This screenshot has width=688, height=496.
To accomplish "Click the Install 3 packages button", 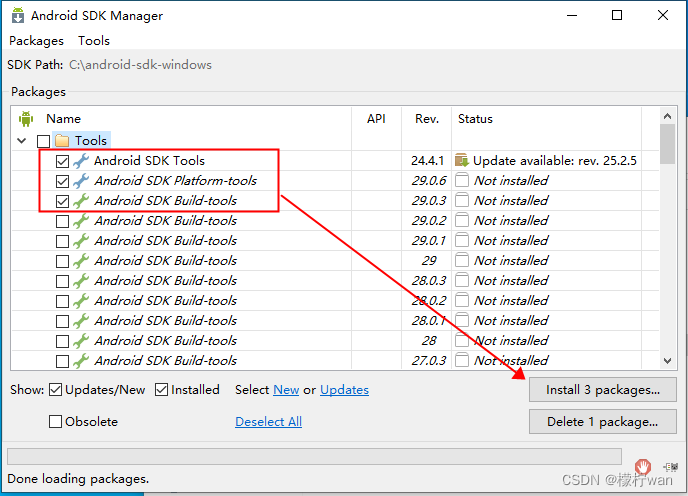I will [602, 390].
